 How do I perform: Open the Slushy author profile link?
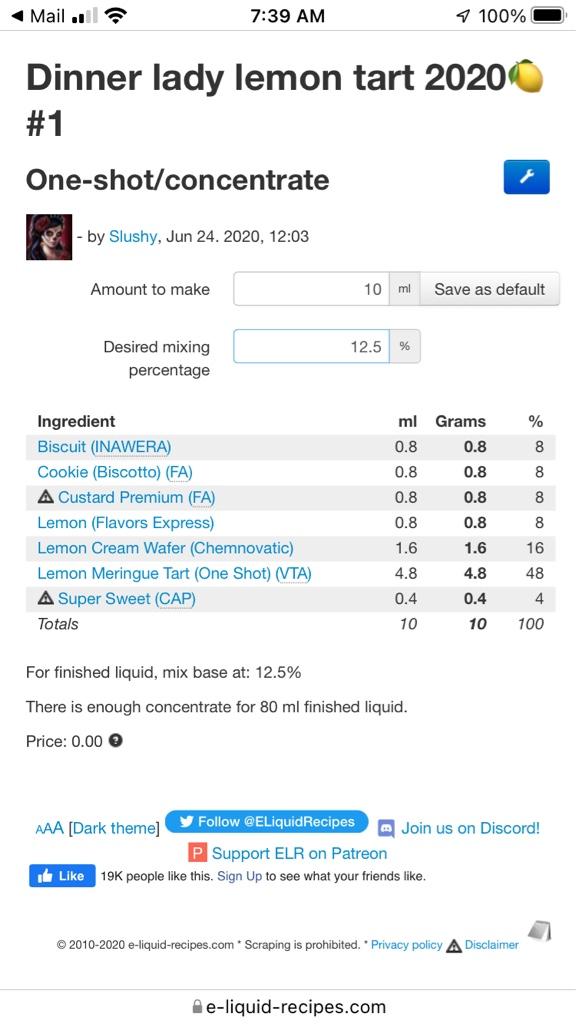click(x=133, y=236)
